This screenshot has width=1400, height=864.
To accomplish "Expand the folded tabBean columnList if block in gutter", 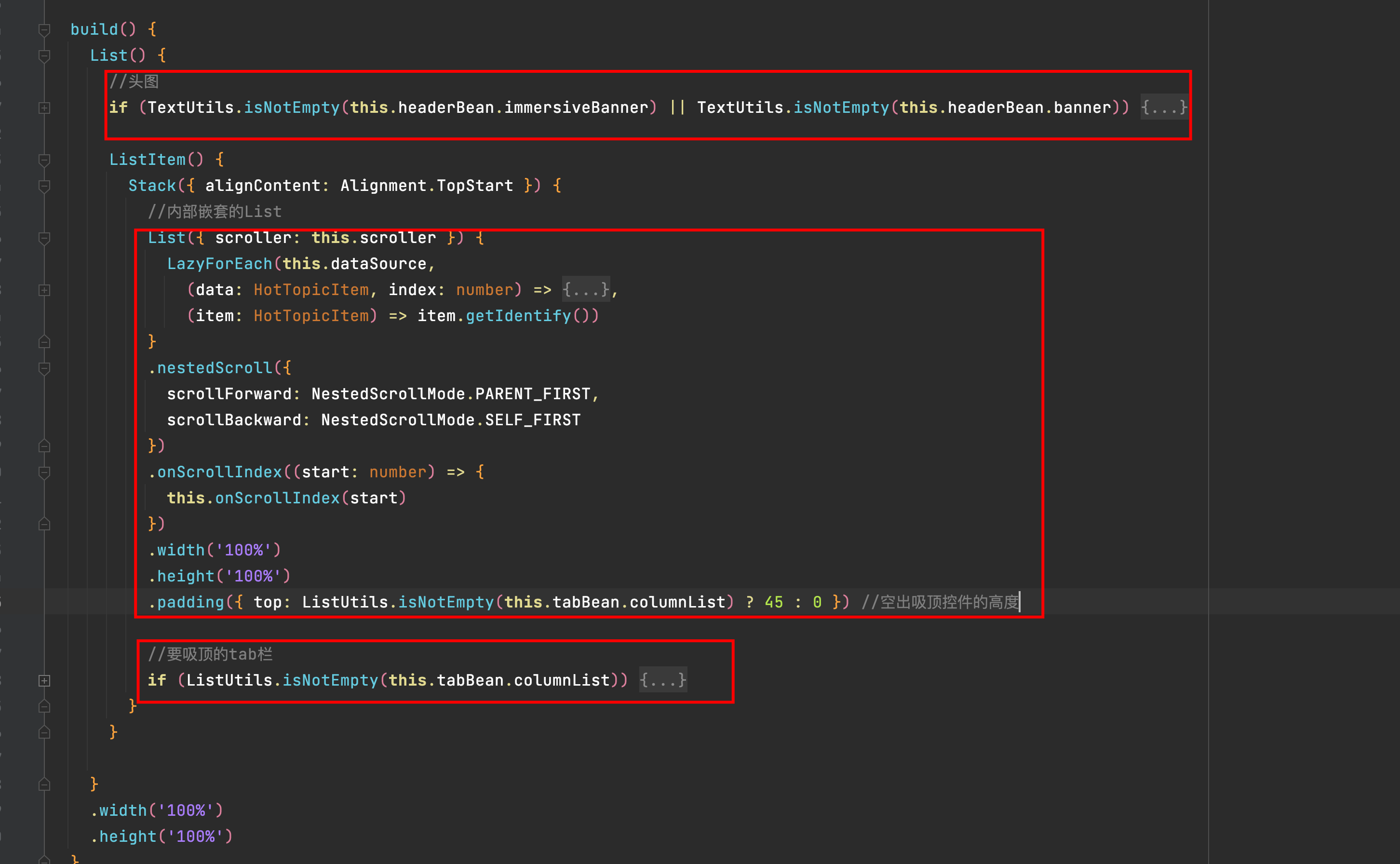I will click(44, 680).
